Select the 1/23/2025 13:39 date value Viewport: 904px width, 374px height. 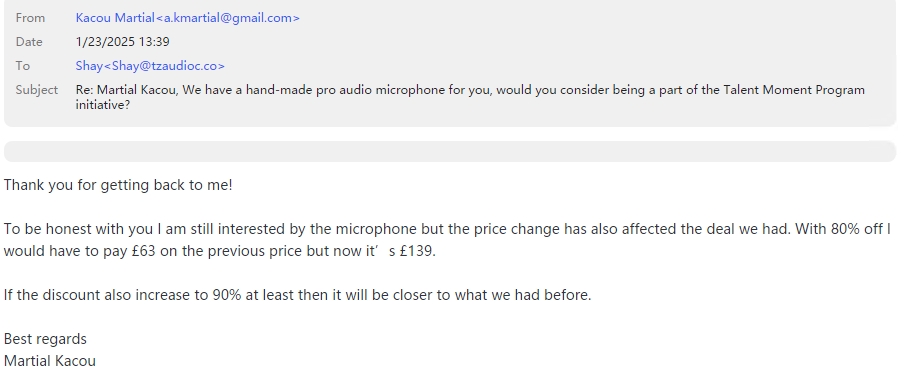click(x=122, y=42)
